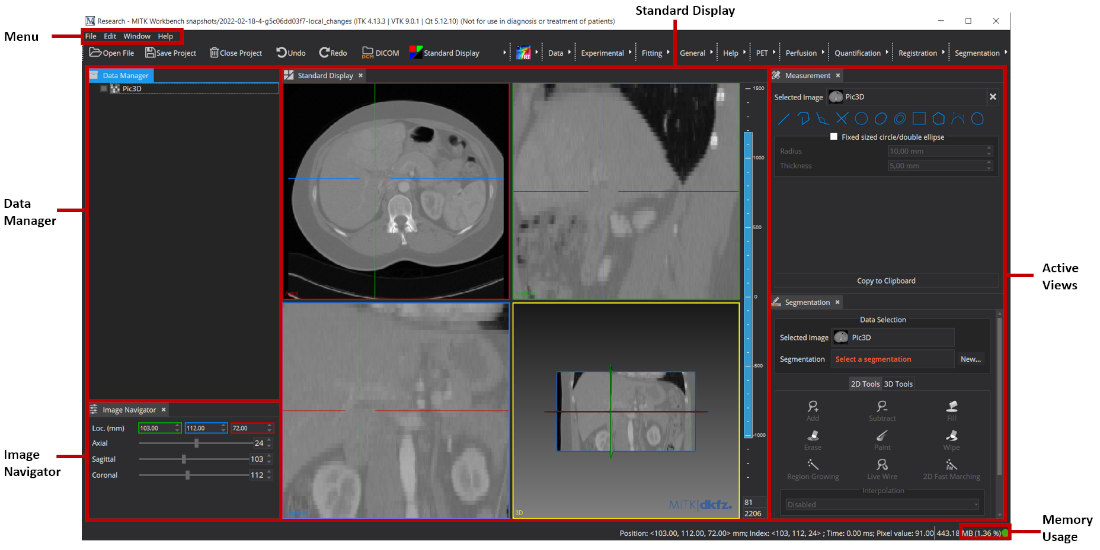Switch to the 3D Tools tab
The width and height of the screenshot is (1100, 550).
point(898,384)
